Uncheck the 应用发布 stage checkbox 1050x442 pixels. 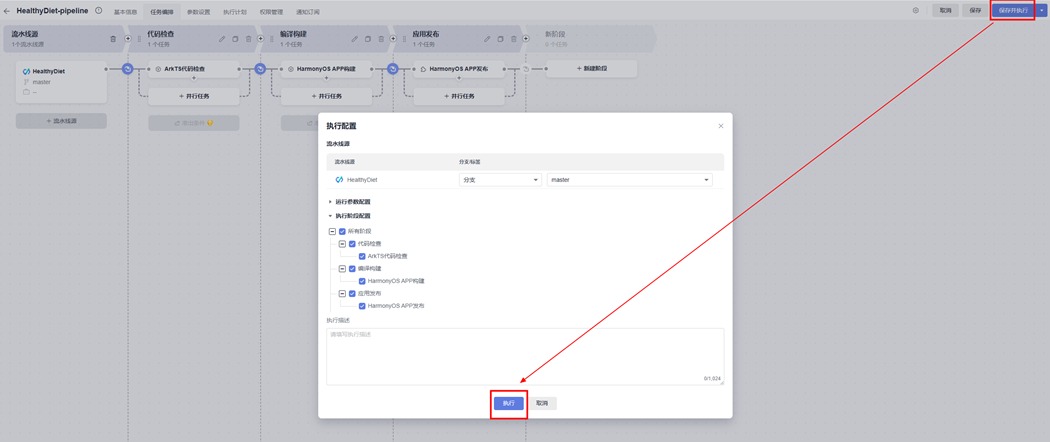pyautogui.click(x=352, y=293)
